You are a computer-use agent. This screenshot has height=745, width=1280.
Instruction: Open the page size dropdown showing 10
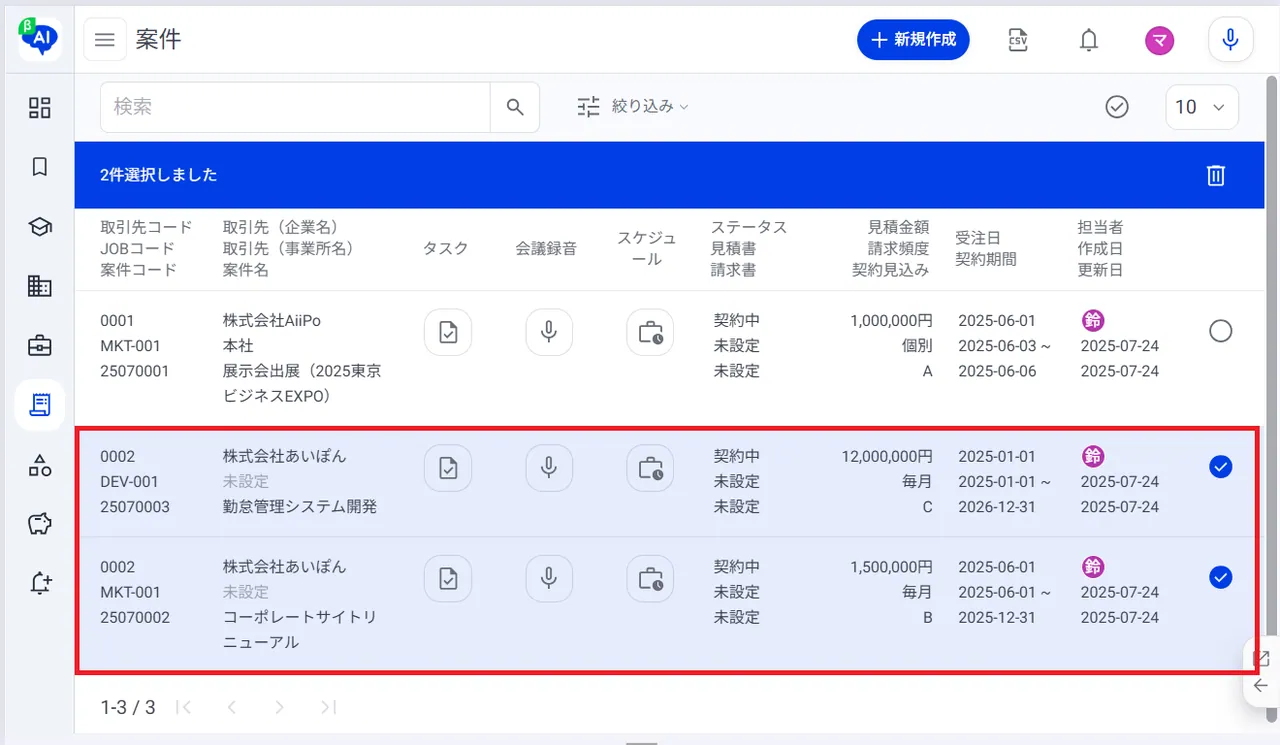tap(1202, 107)
